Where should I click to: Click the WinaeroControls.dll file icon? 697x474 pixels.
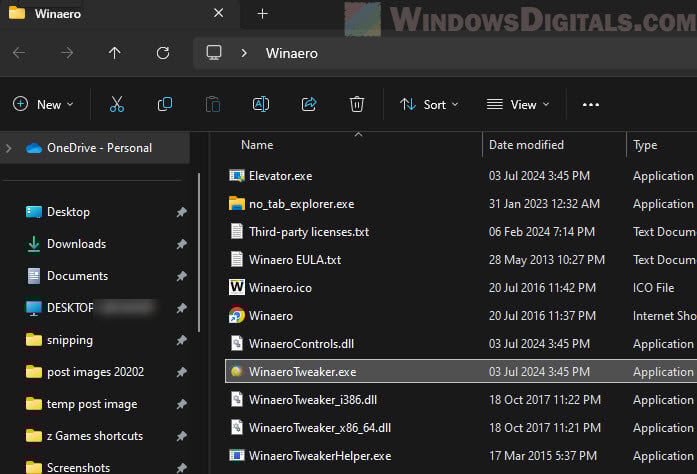point(236,343)
